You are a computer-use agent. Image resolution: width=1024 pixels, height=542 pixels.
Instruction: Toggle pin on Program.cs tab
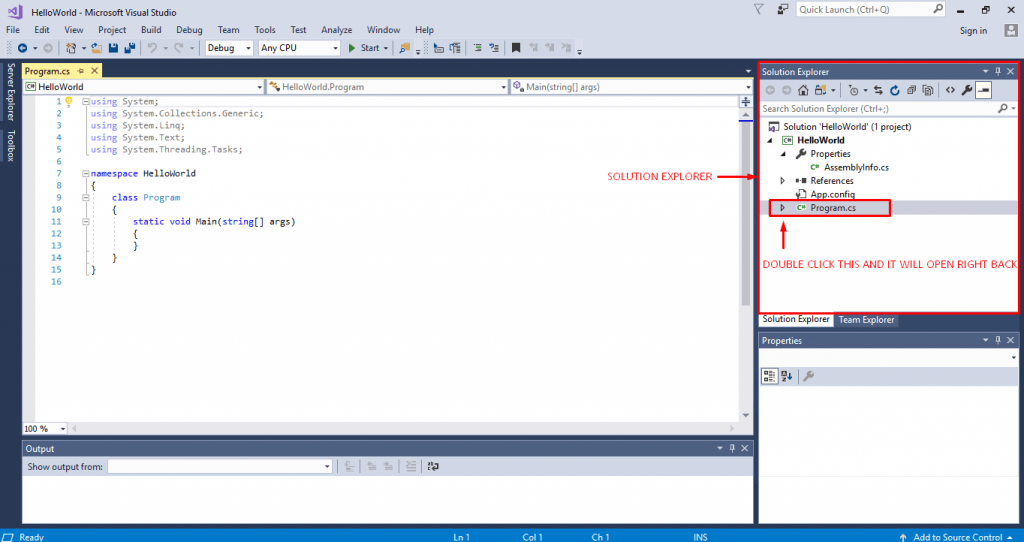(82, 71)
